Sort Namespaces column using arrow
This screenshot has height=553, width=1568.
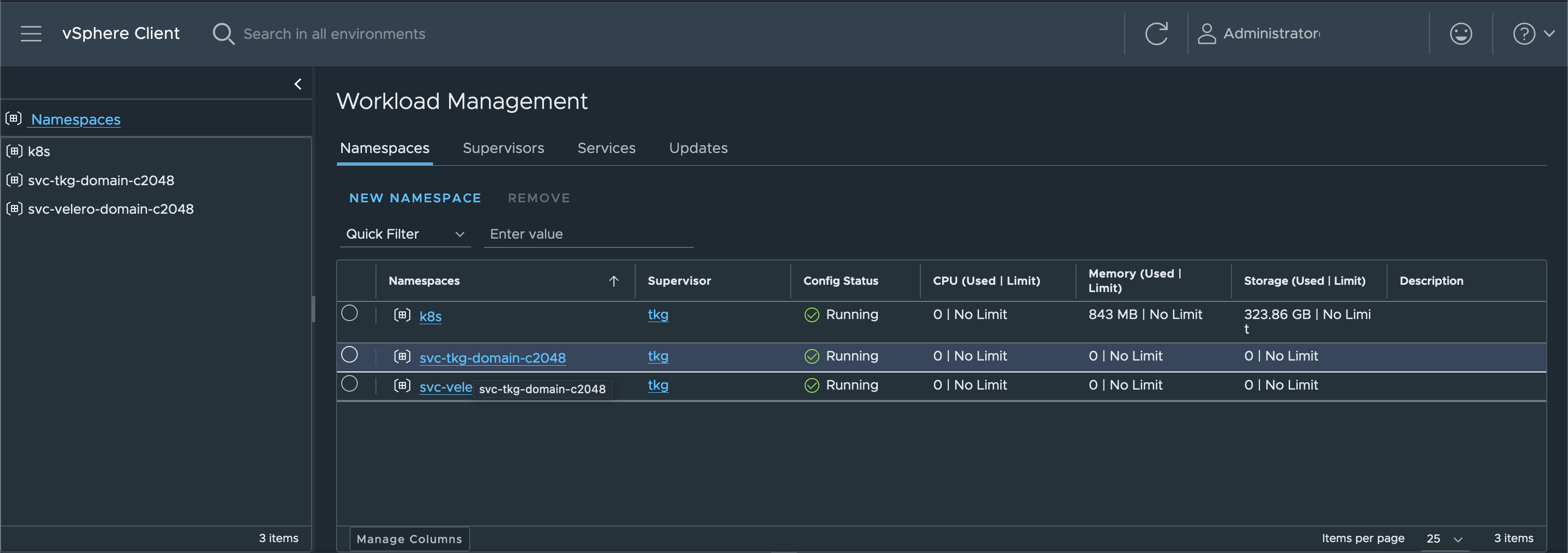coord(613,281)
